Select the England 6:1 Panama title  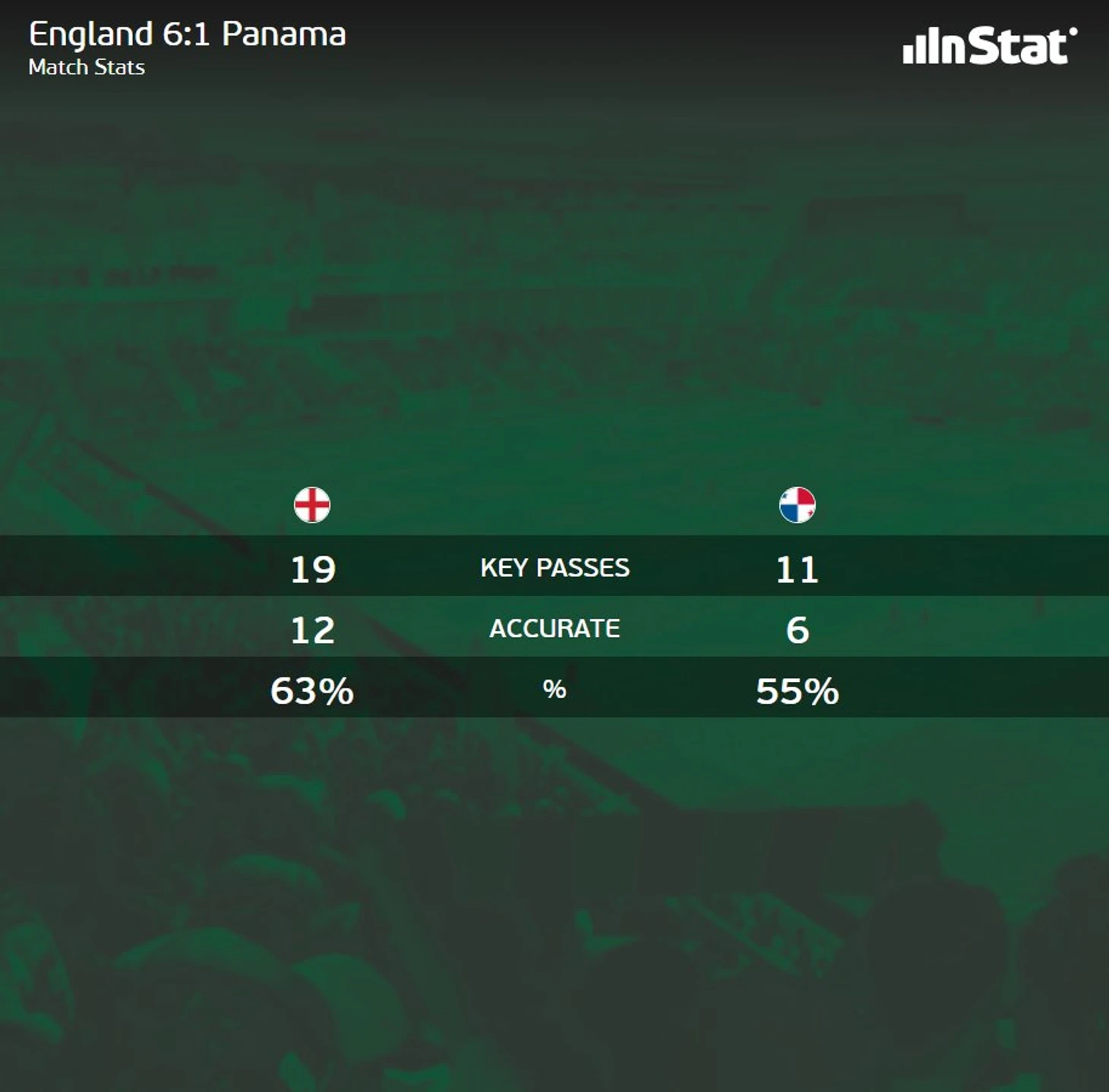coord(187,35)
